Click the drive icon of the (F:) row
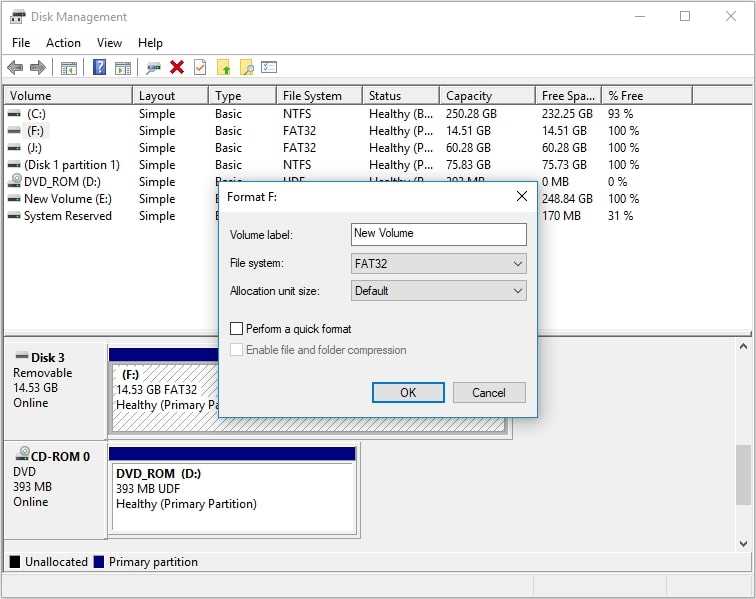756x599 pixels. click(x=14, y=131)
